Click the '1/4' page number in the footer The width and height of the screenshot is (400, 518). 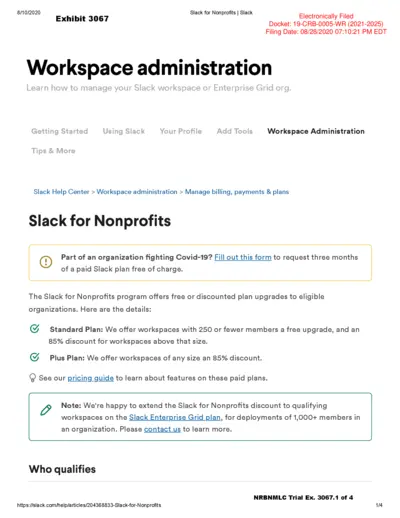click(379, 505)
